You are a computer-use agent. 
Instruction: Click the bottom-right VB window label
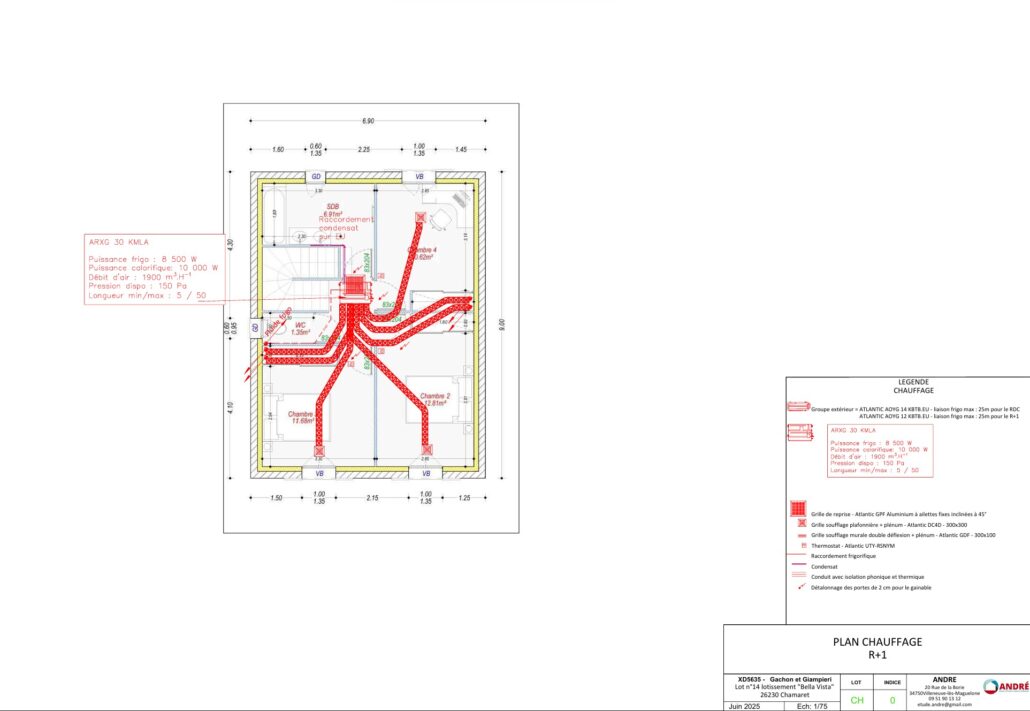coord(426,473)
